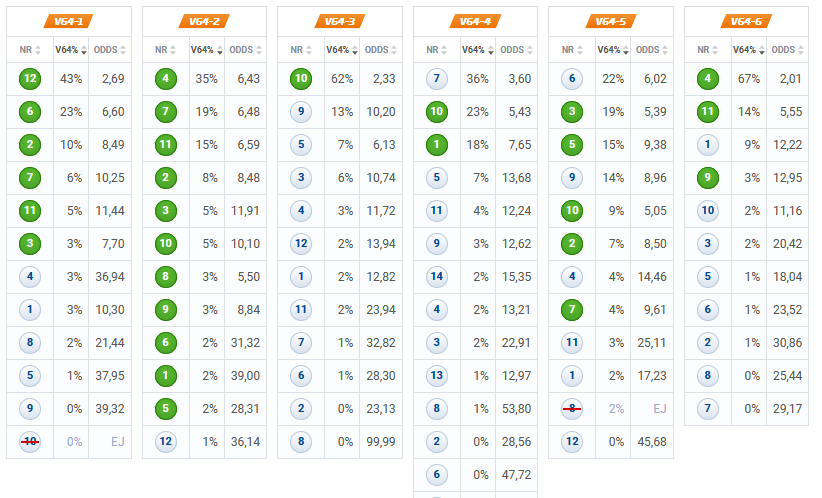Sort V64-6 by ODDS header

(787, 50)
